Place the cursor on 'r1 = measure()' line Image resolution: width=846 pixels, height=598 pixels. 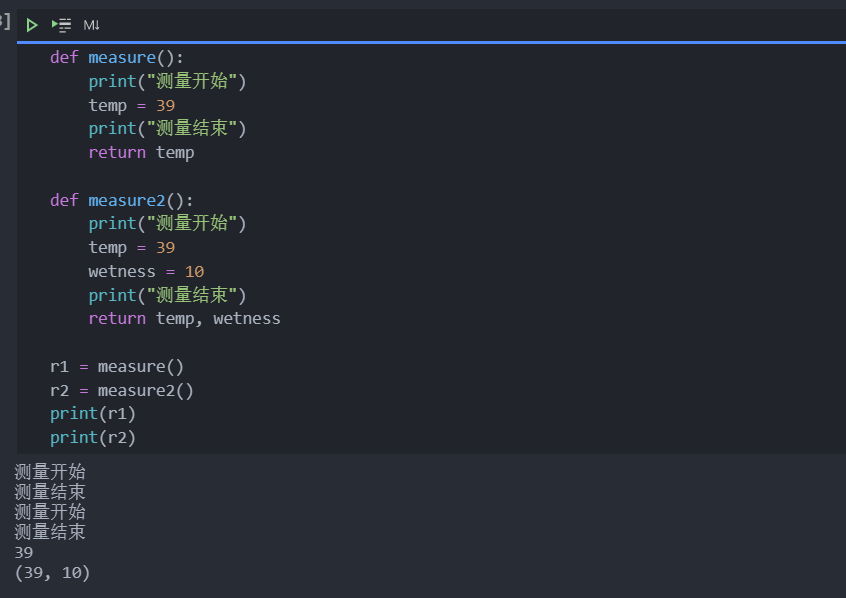117,366
